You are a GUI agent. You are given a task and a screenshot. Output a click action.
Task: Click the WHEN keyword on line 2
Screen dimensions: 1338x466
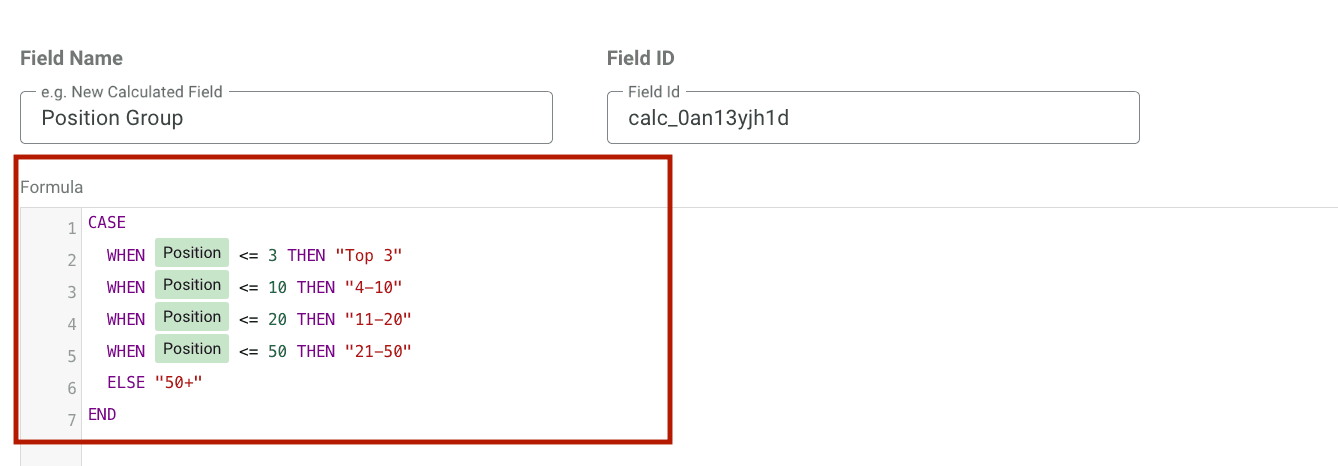126,256
